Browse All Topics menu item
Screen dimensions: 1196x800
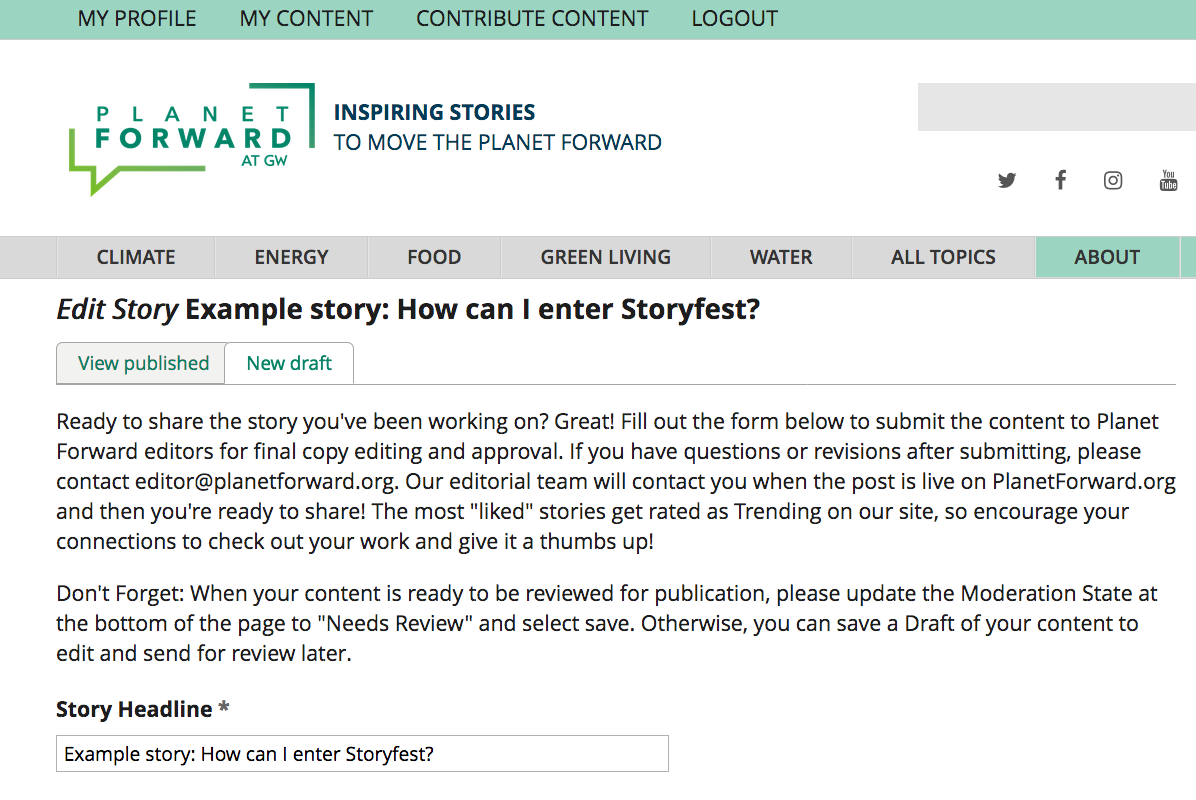point(943,257)
